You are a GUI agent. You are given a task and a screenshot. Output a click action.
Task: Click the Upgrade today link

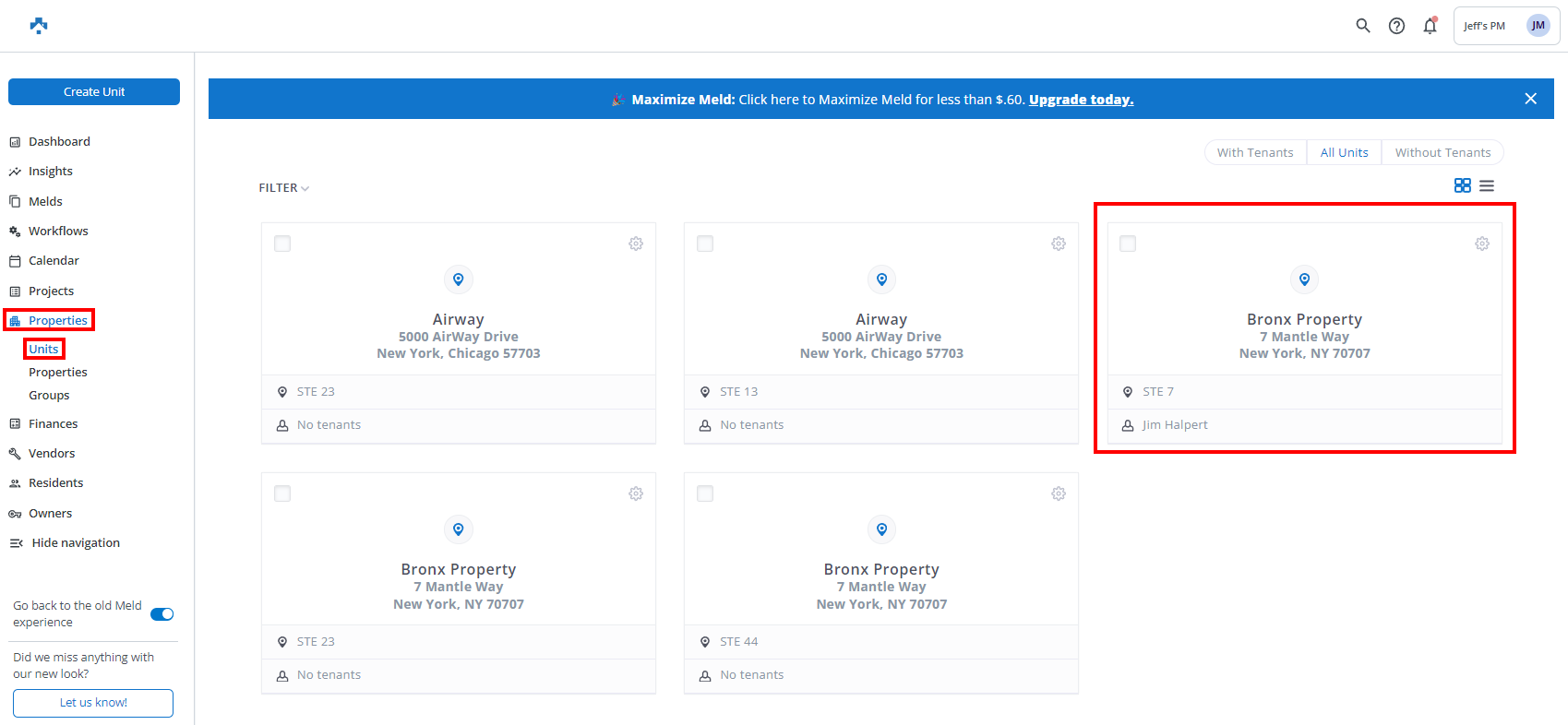tap(1081, 100)
